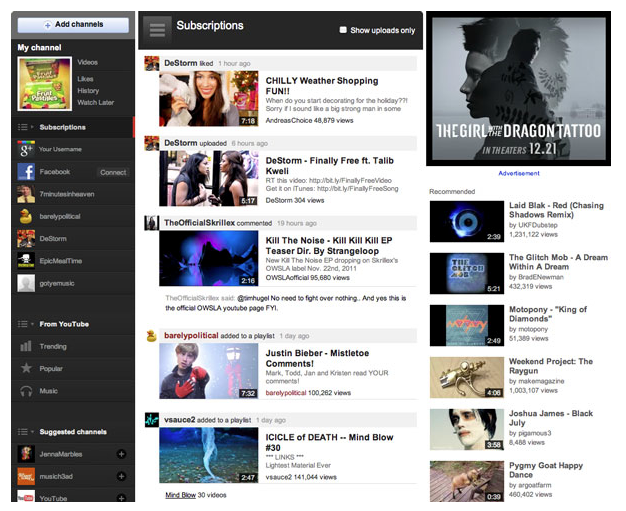This screenshot has width=626, height=511.
Task: Click the Add channels button
Action: coord(73,25)
